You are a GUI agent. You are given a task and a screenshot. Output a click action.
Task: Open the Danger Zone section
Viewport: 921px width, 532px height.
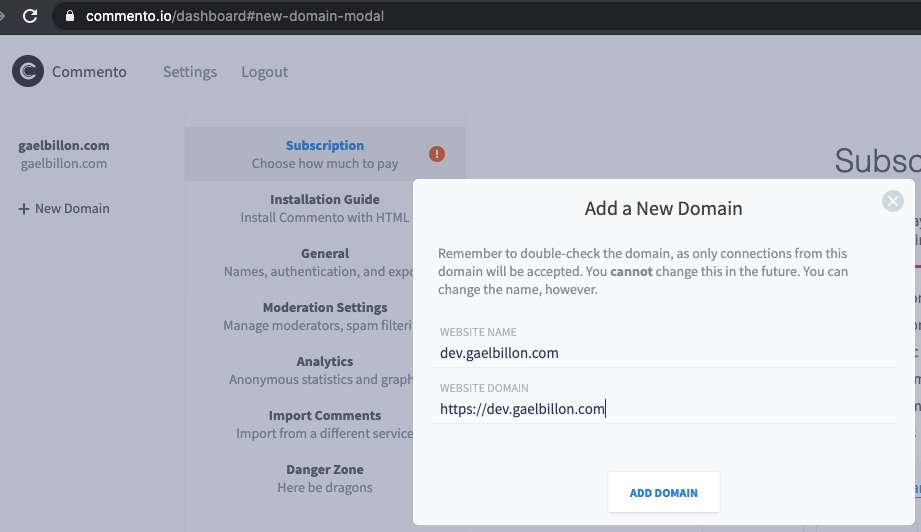(325, 478)
